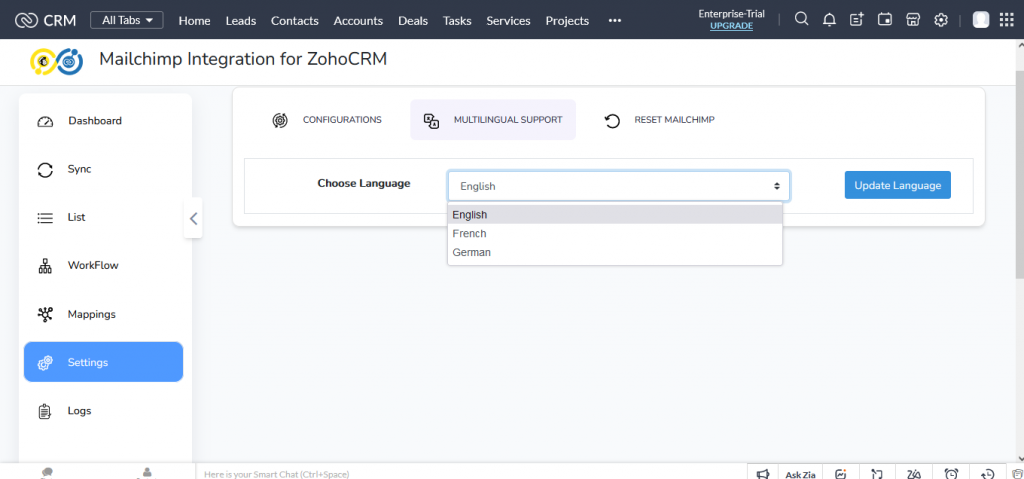The image size is (1024, 479).
Task: Select French from language list
Action: (x=615, y=233)
